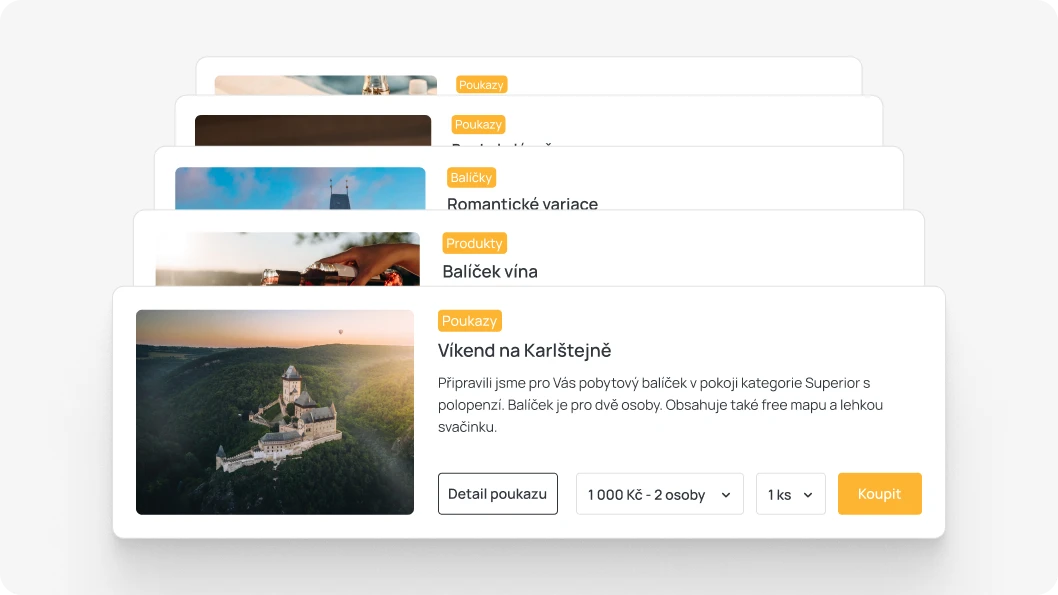Click the dark brown thumbnail on second card
The width and height of the screenshot is (1058, 595).
tap(312, 131)
